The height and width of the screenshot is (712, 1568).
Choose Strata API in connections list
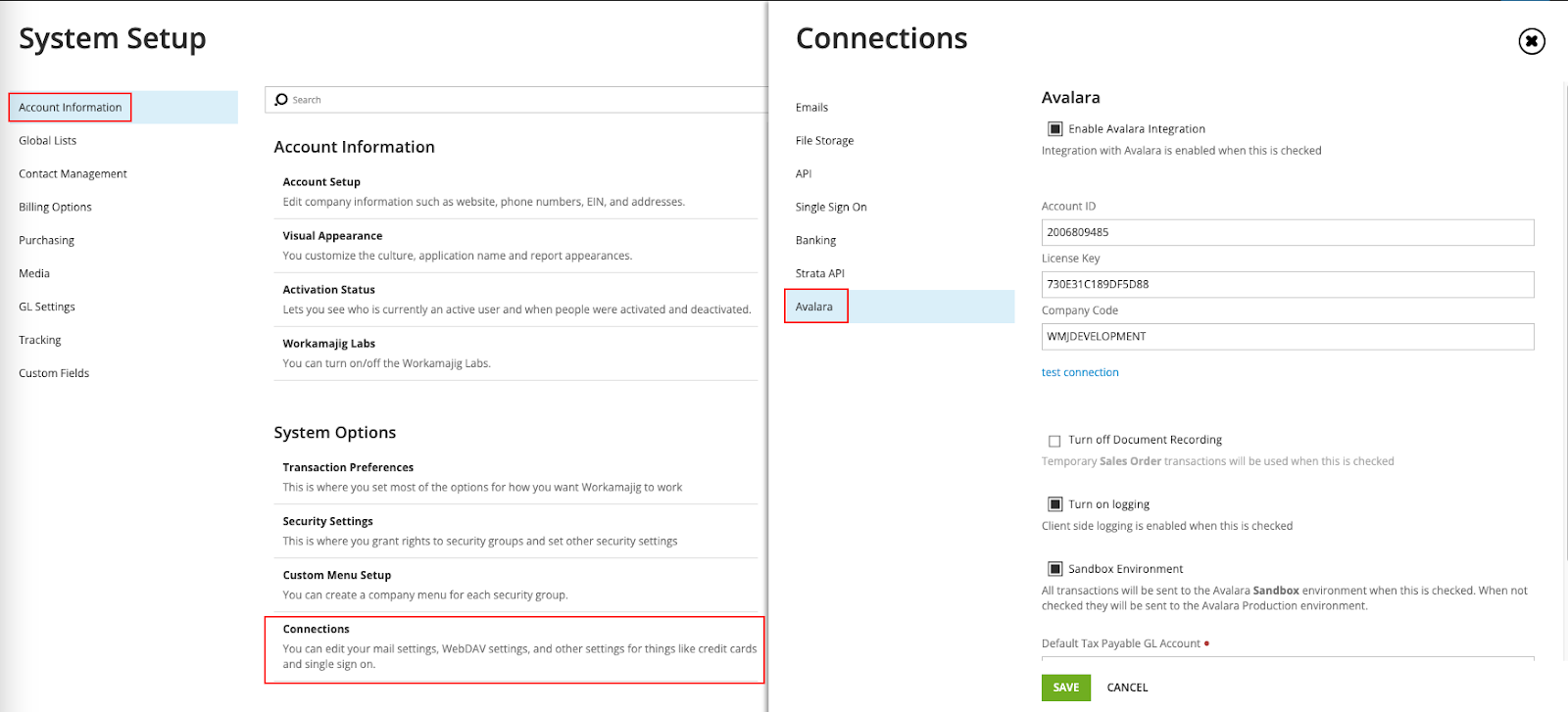click(x=819, y=274)
